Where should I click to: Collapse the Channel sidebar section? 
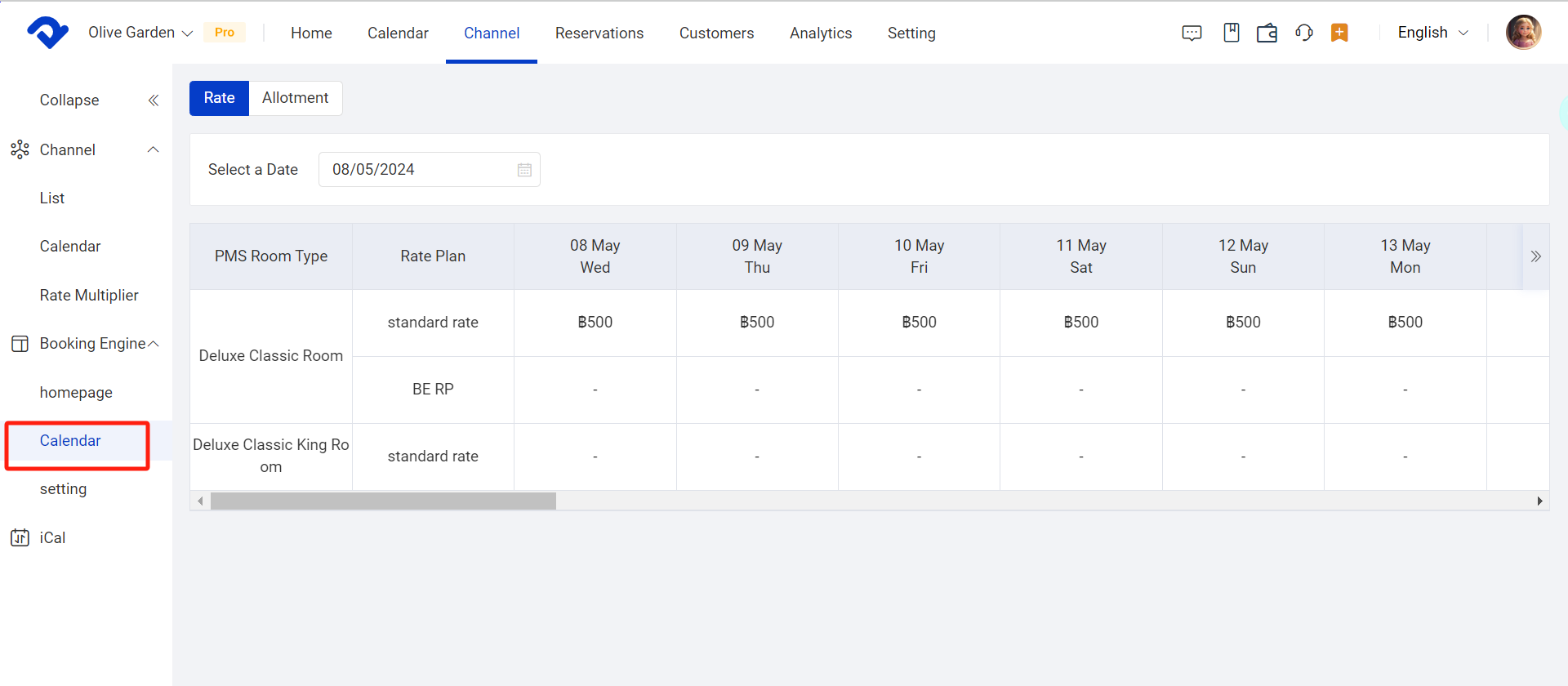click(x=153, y=149)
